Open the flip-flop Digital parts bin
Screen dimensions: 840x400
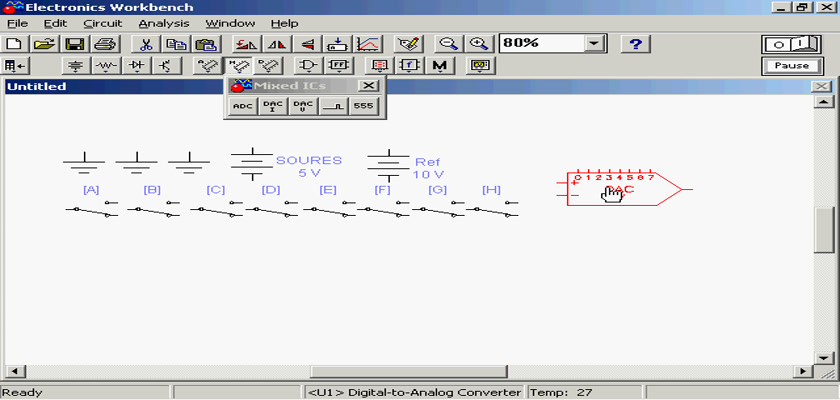(x=338, y=66)
